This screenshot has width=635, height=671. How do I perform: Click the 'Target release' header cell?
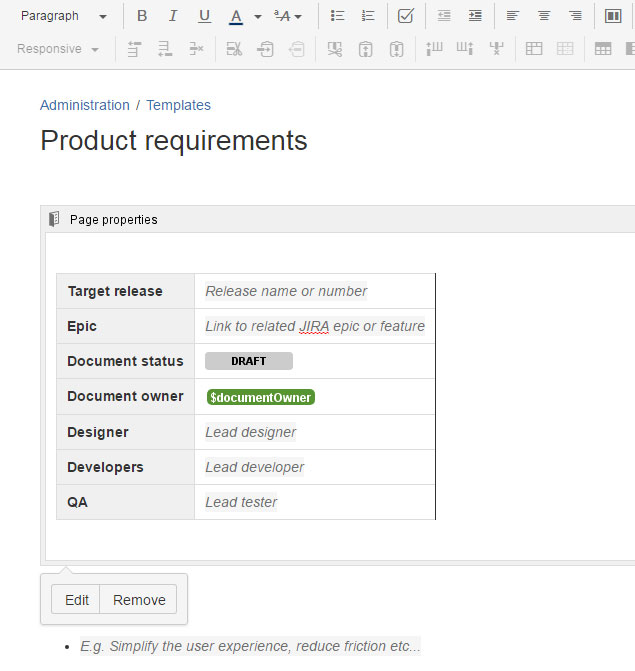click(125, 291)
